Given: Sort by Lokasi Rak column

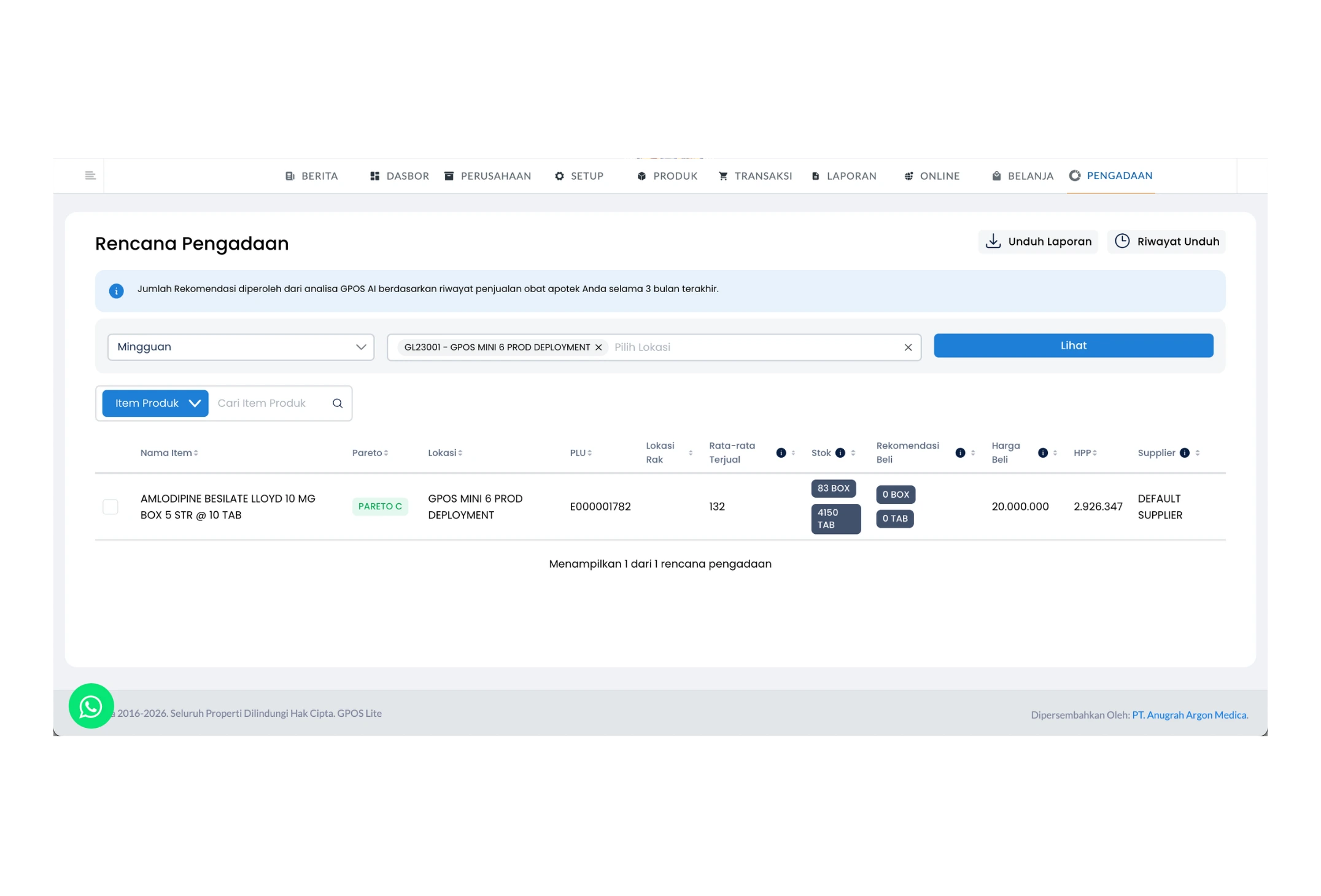Looking at the screenshot, I should pos(691,453).
